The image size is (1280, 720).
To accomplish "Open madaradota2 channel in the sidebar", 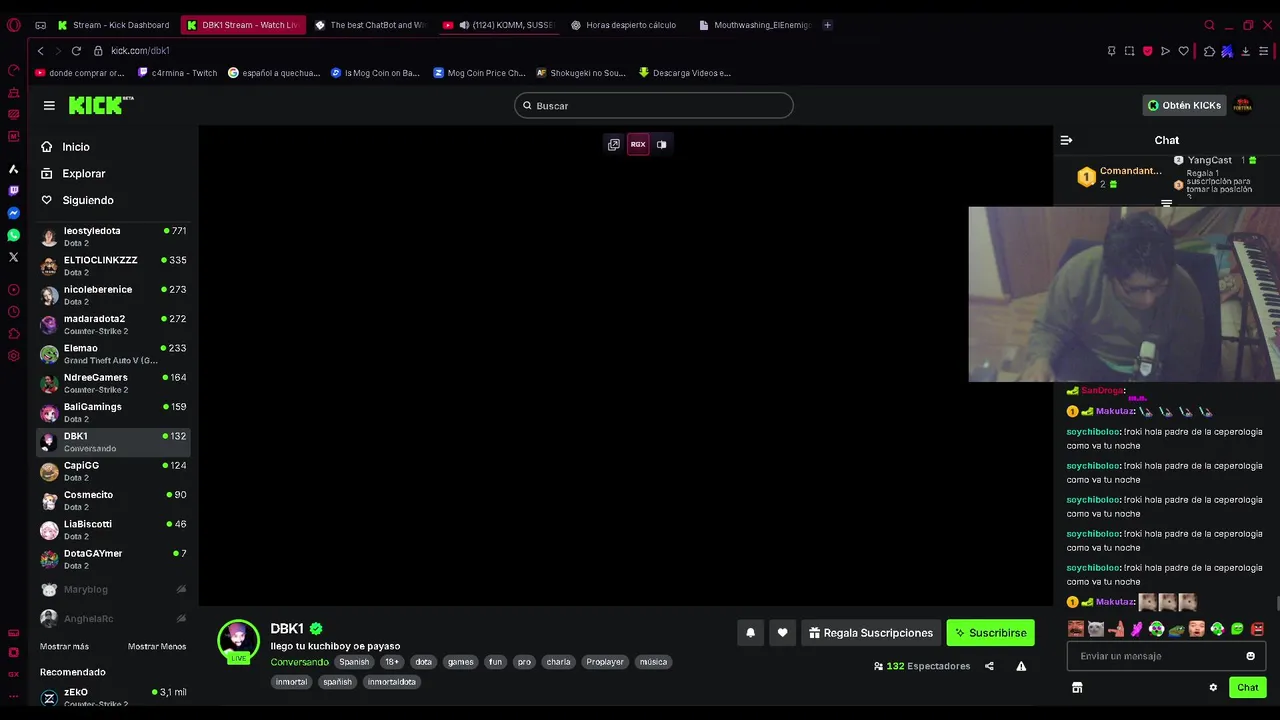I will click(113, 324).
